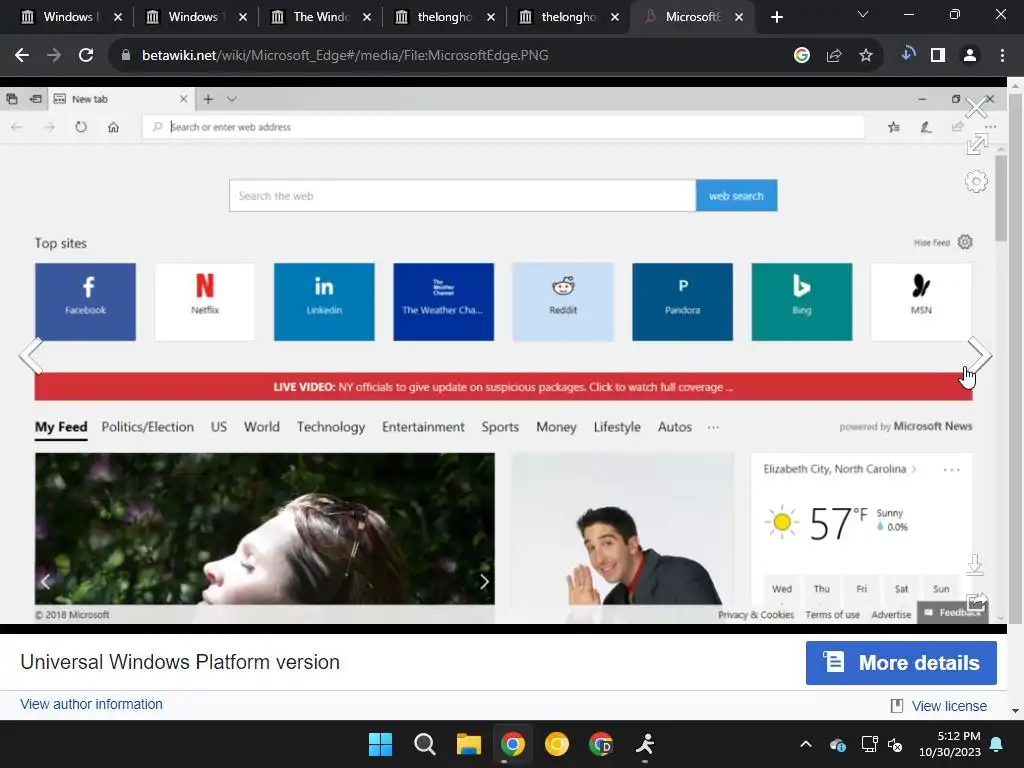Open Windows Start menu
The image size is (1024, 768).
click(381, 744)
